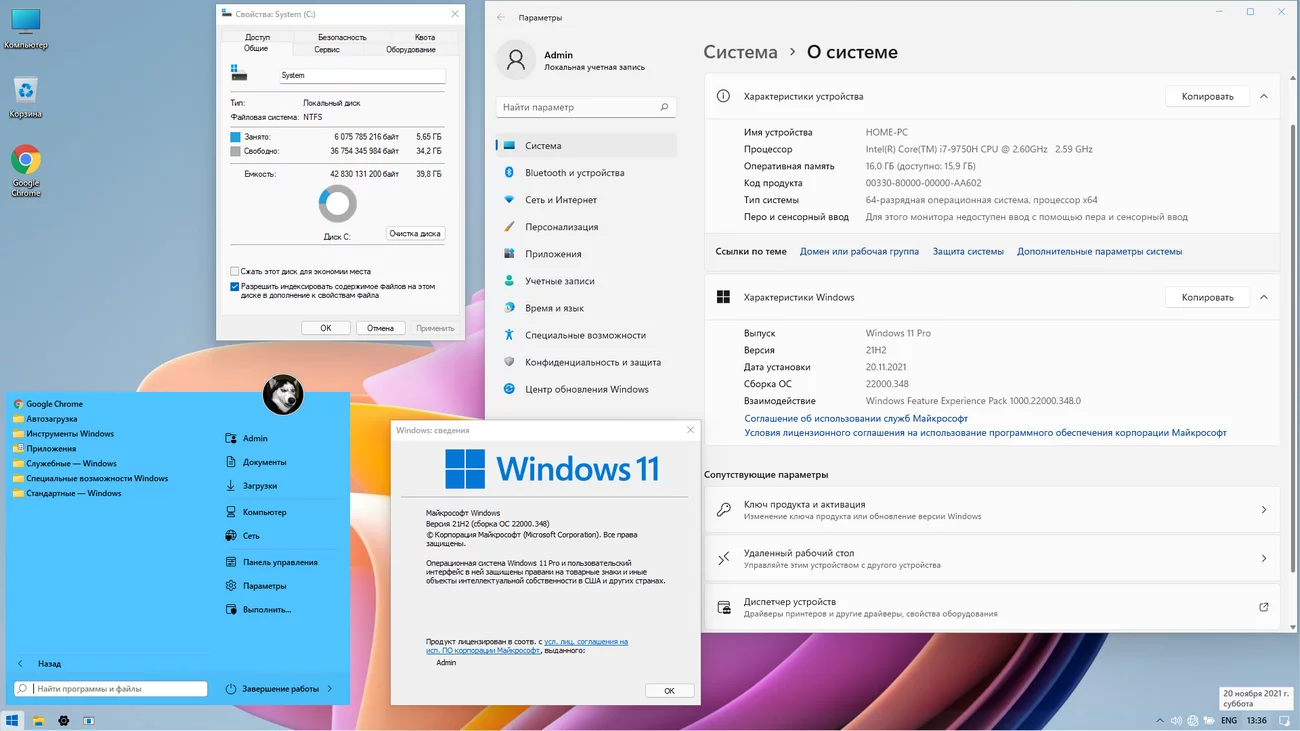Go to Конфиденциальность и защита settings
This screenshot has width=1300, height=731.
click(x=586, y=362)
